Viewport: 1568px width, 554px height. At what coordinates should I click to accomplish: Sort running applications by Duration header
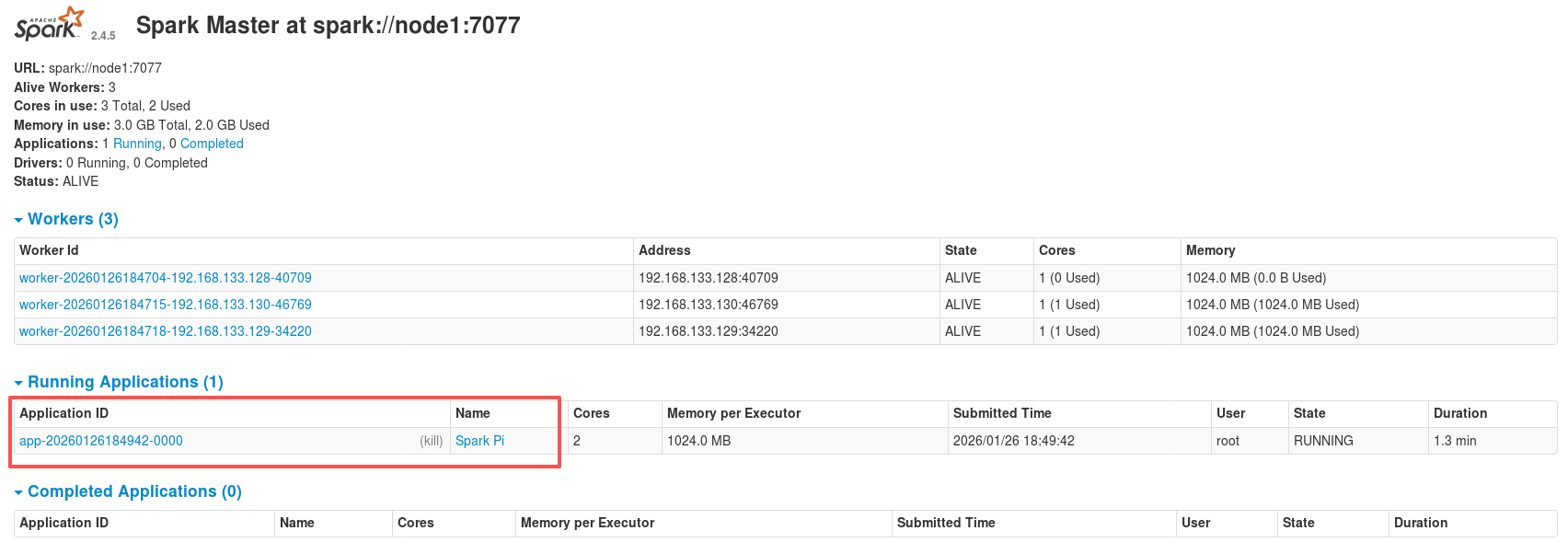coord(1460,413)
